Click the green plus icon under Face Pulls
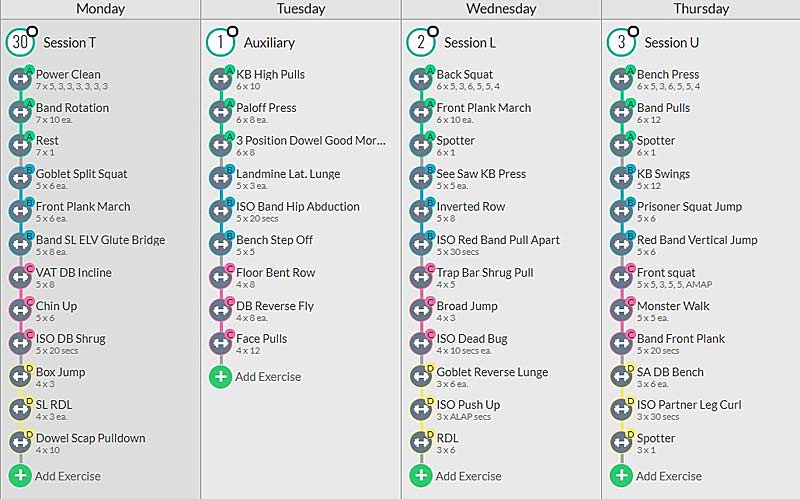The width and height of the screenshot is (800, 499). pyautogui.click(x=220, y=377)
